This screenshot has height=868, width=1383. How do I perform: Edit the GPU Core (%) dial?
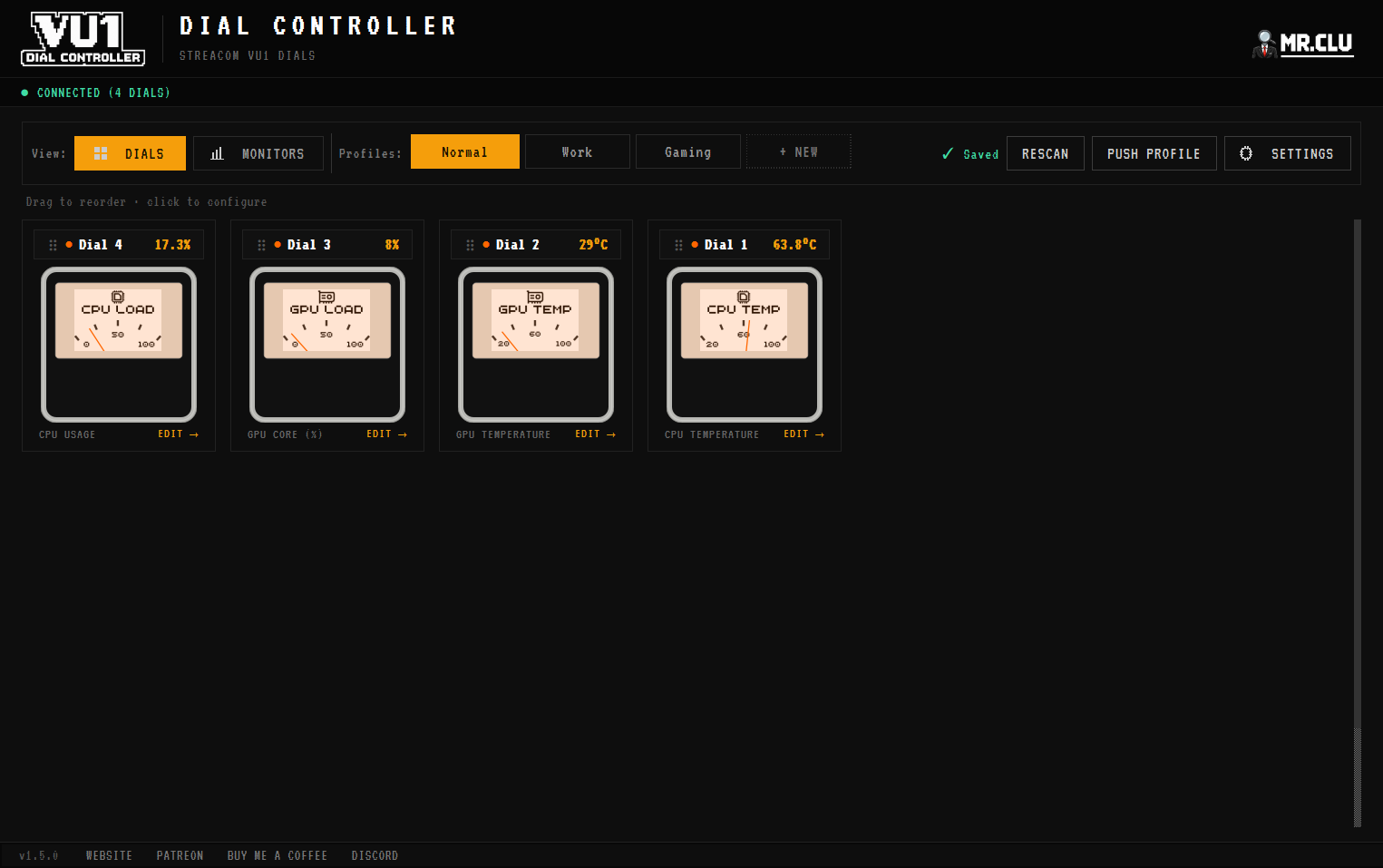tap(386, 434)
